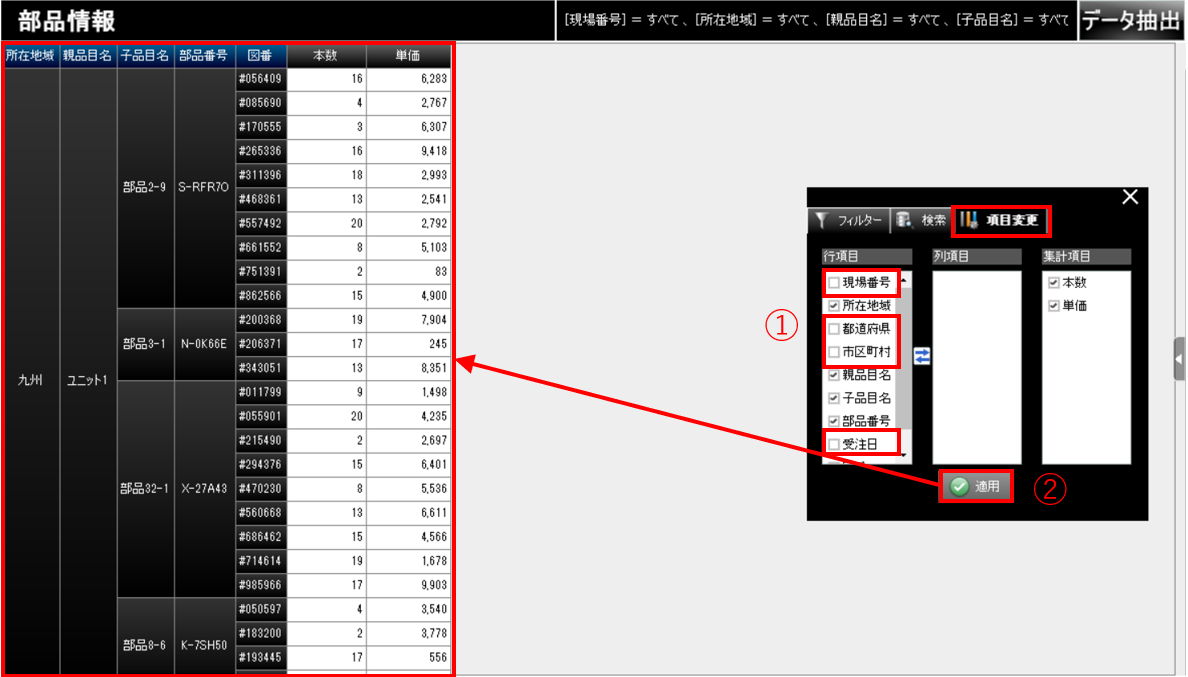Enable the 受注日 row item
This screenshot has height=677, width=1188.
pos(834,444)
